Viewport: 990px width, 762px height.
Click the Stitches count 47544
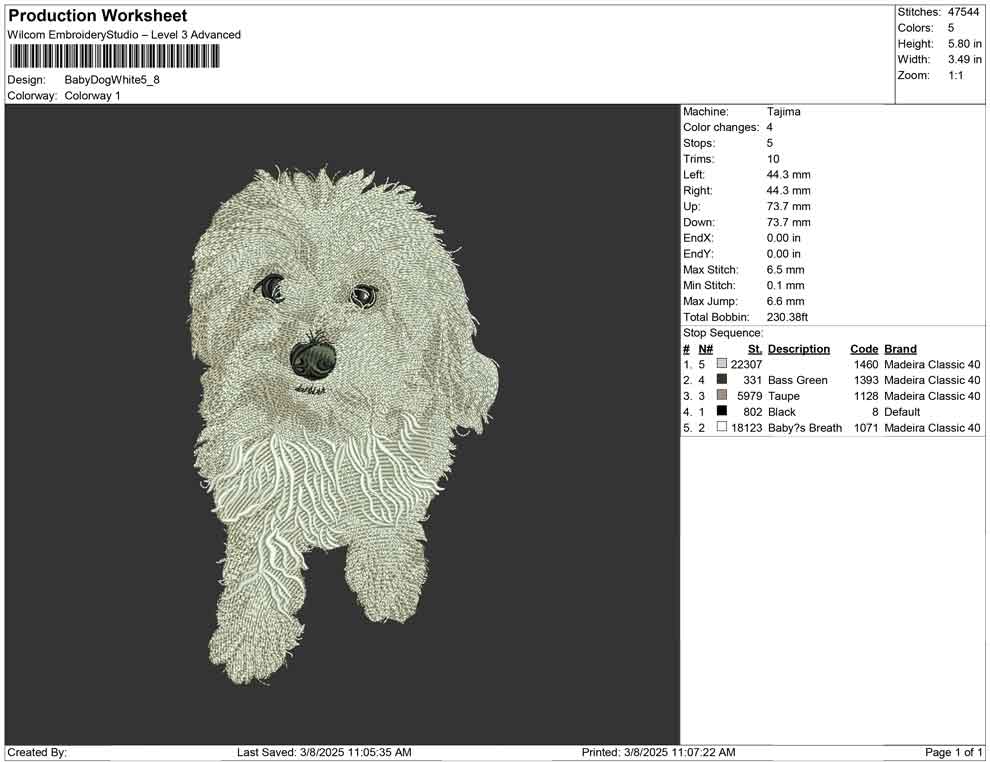[964, 12]
